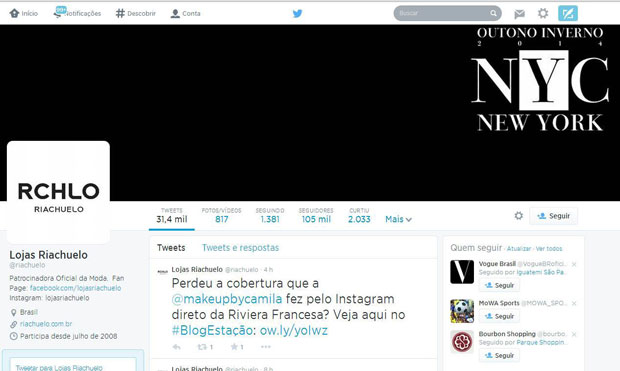
Task: Open Notificações in top bar
Action: [x=78, y=13]
